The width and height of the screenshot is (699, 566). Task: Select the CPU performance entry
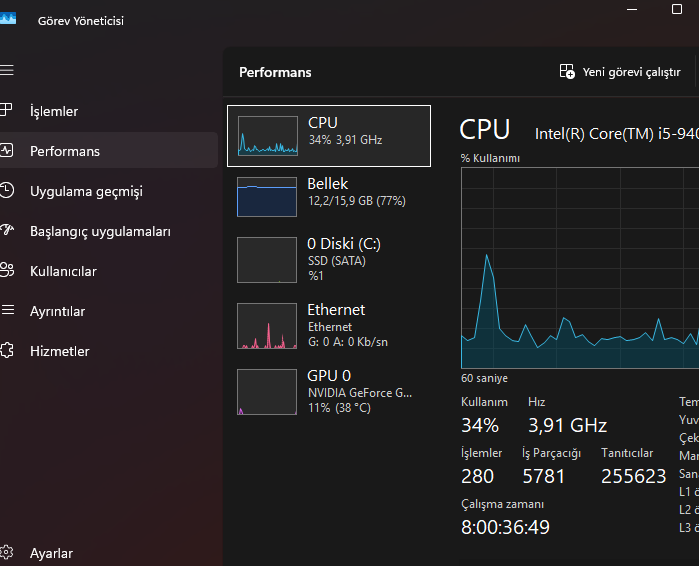click(329, 135)
